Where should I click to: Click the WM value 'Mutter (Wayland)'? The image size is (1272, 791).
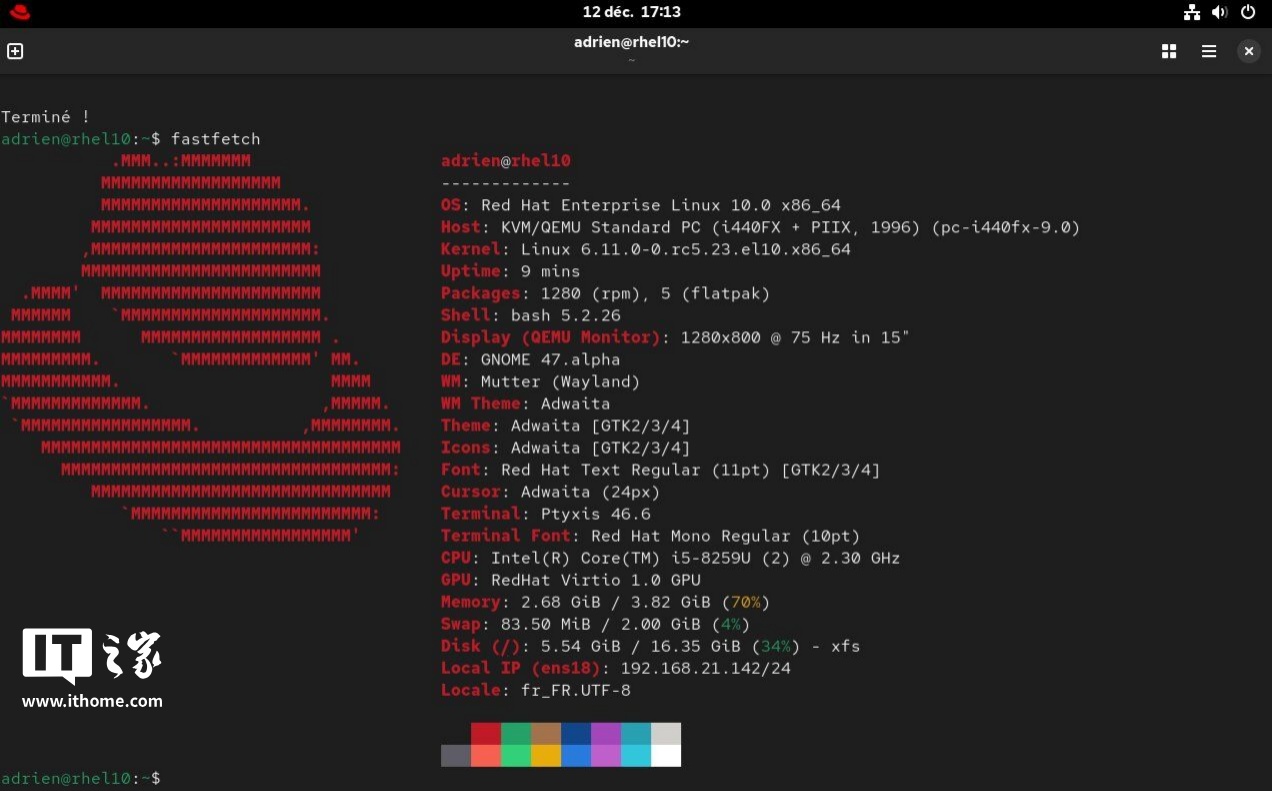[x=560, y=381]
